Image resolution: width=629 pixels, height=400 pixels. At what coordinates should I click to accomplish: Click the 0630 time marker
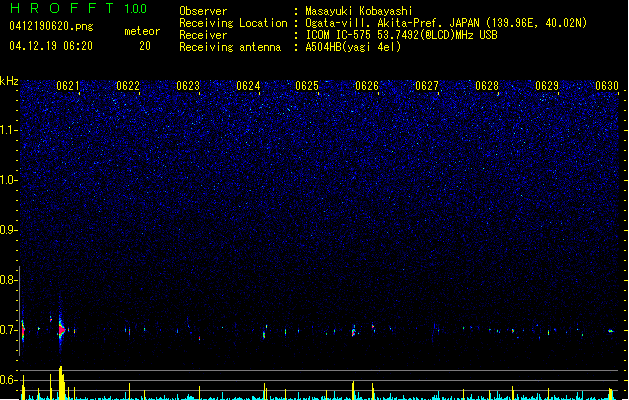point(607,86)
